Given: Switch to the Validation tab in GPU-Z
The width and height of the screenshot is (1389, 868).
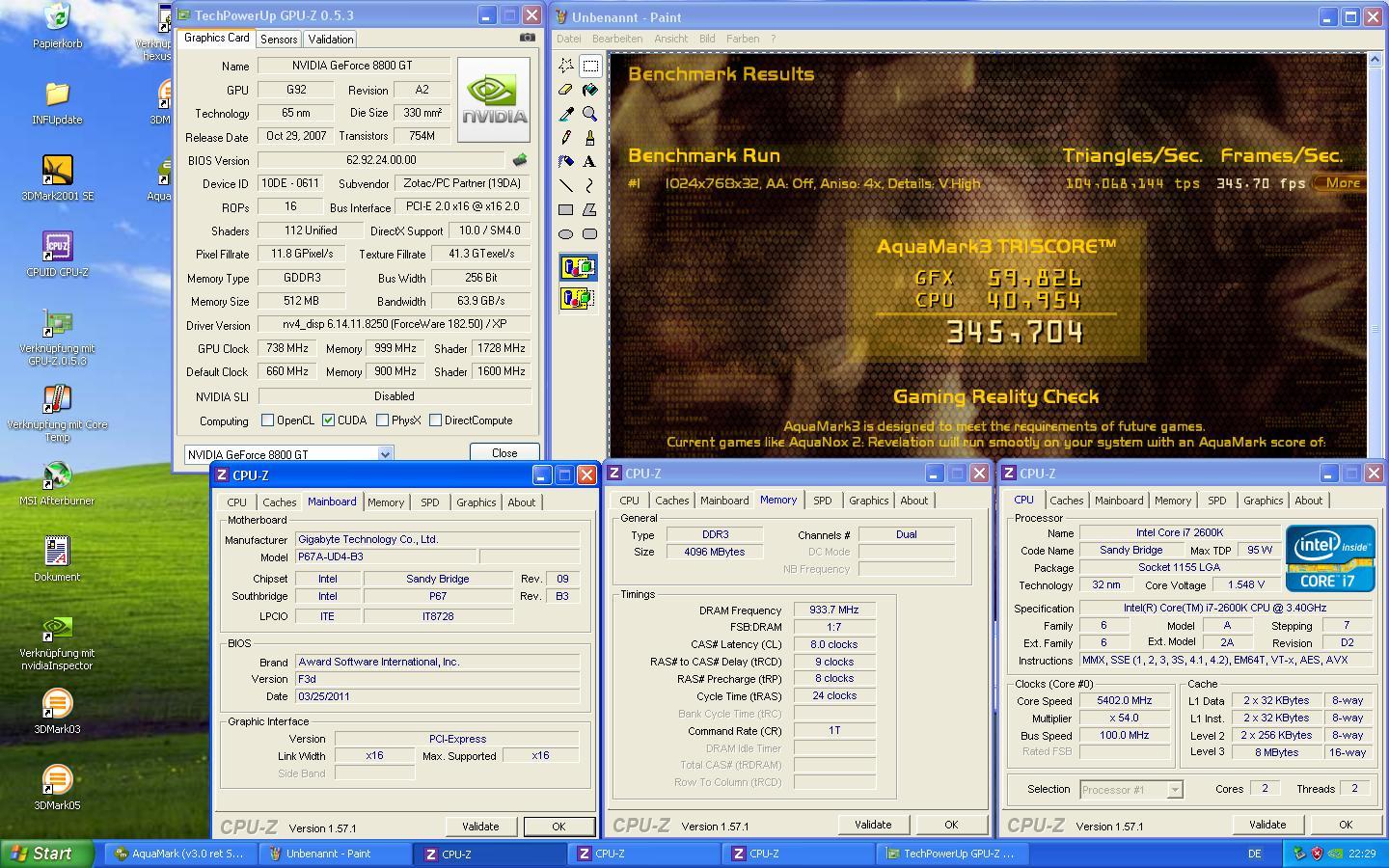Looking at the screenshot, I should tap(331, 40).
